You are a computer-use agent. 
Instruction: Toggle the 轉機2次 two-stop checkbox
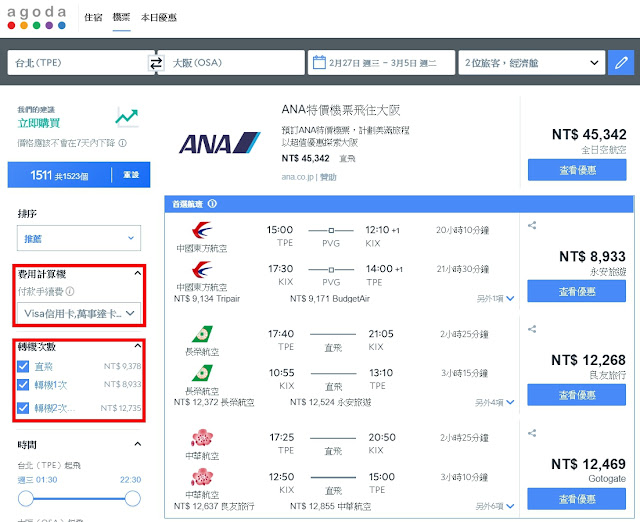pyautogui.click(x=23, y=408)
